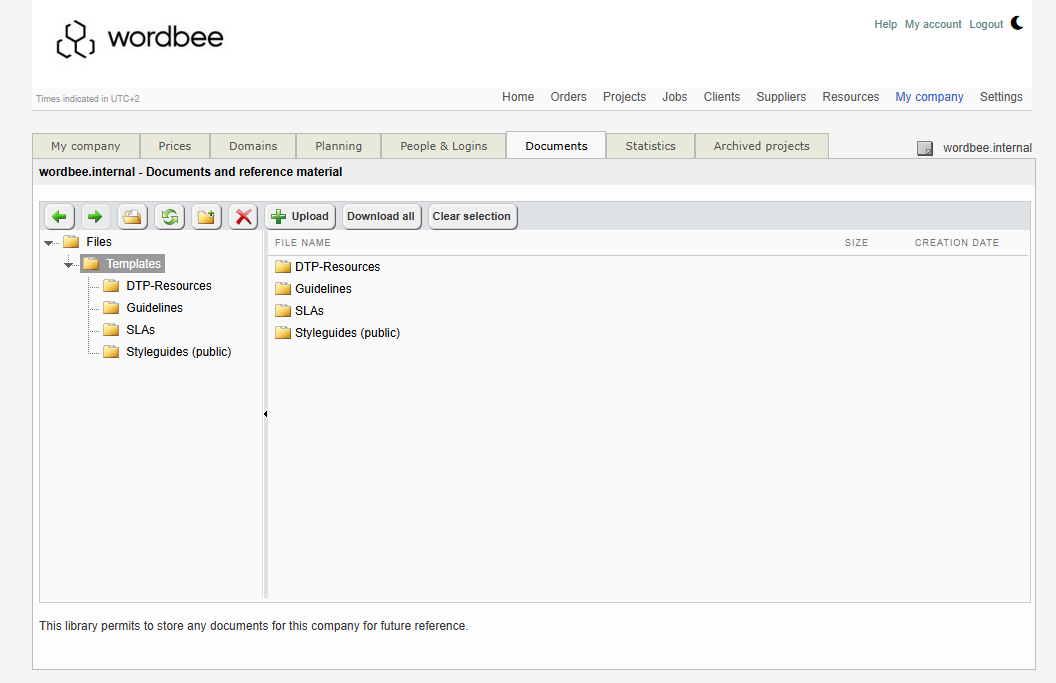
Task: Switch to the Statistics tab
Action: point(650,146)
